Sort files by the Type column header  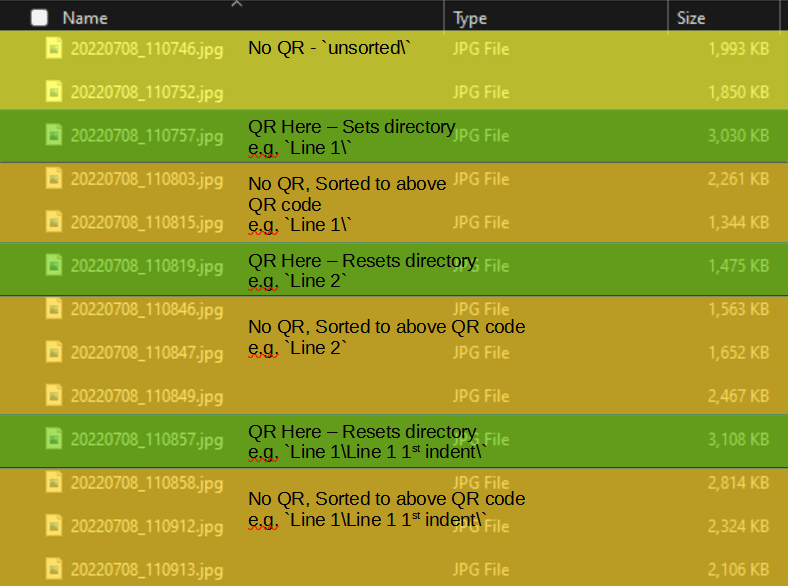click(470, 18)
